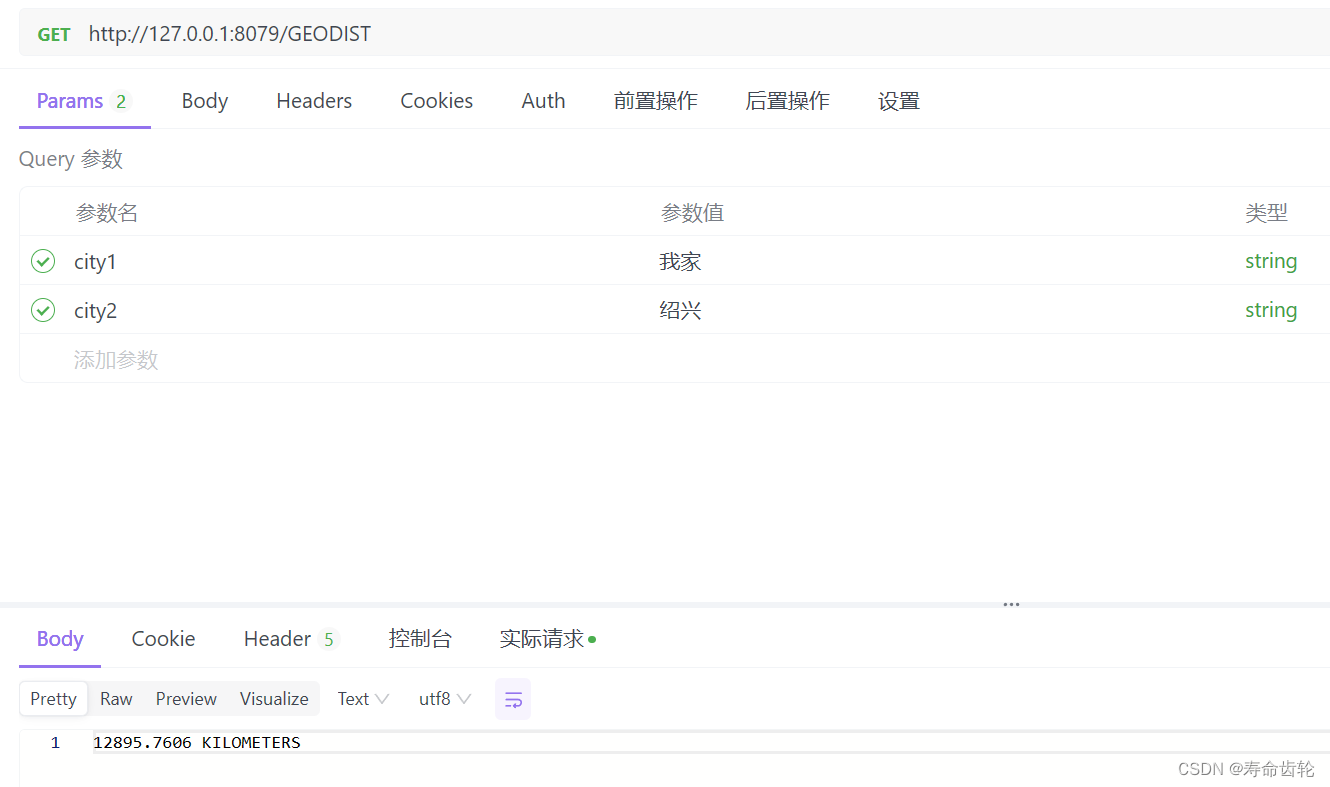Uncheck the city2 parameter checkbox
The width and height of the screenshot is (1330, 787).
tap(43, 310)
